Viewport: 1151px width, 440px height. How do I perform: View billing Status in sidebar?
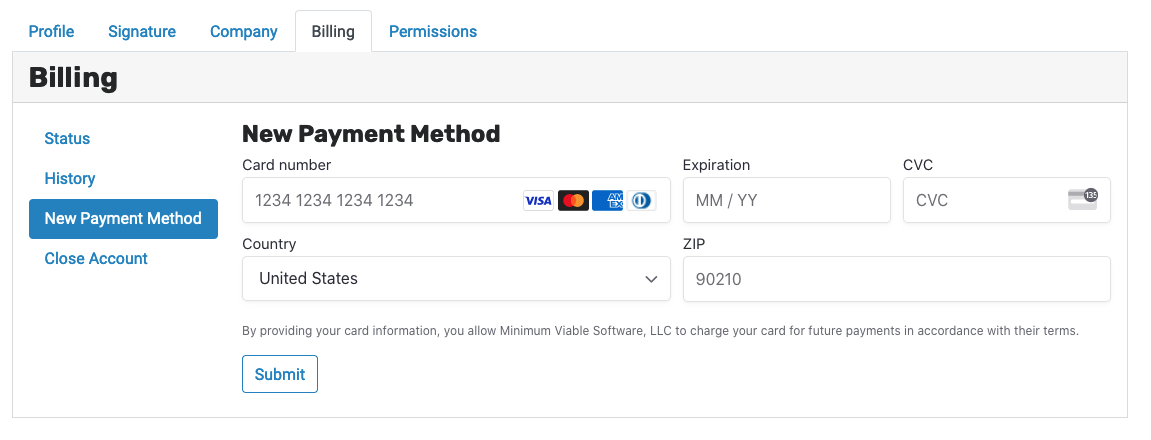[68, 139]
